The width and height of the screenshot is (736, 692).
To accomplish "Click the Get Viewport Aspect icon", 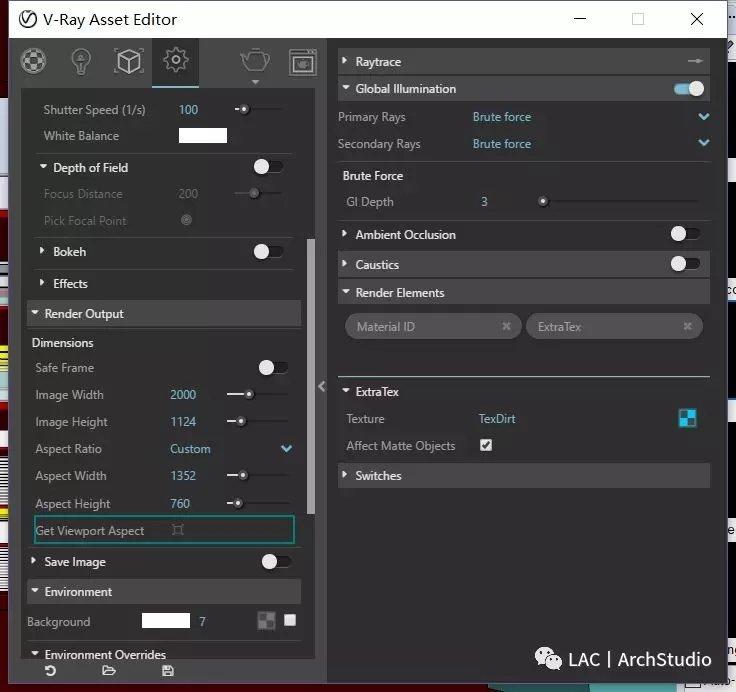I will (x=177, y=530).
